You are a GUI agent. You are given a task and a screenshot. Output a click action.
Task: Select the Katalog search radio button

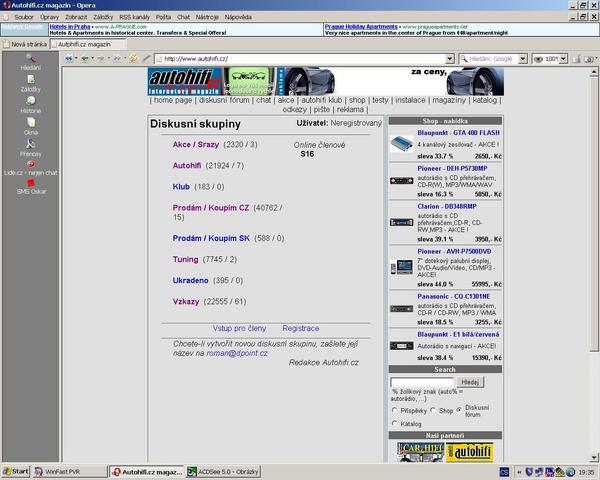(x=395, y=423)
